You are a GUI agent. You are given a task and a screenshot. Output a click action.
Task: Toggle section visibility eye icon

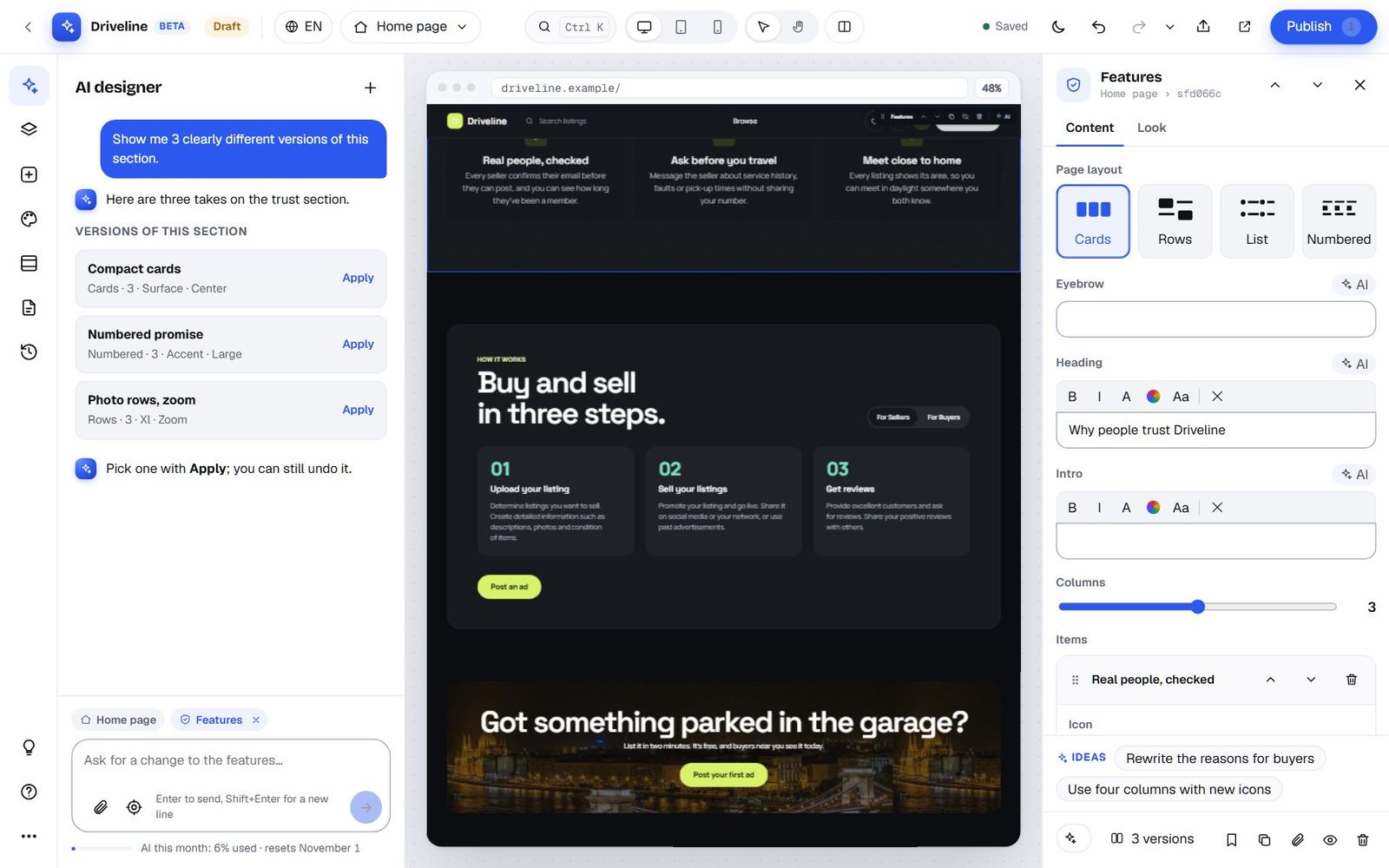click(1330, 839)
